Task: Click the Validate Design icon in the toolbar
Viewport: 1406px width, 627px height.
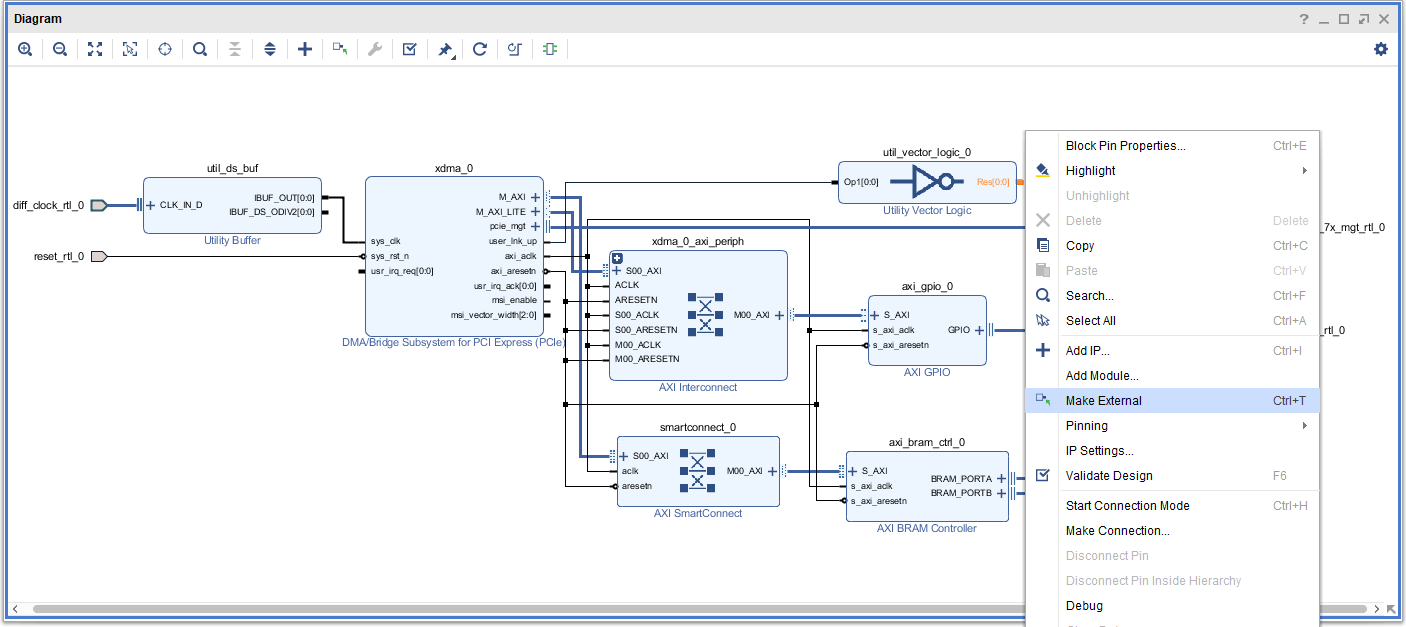Action: coord(410,49)
